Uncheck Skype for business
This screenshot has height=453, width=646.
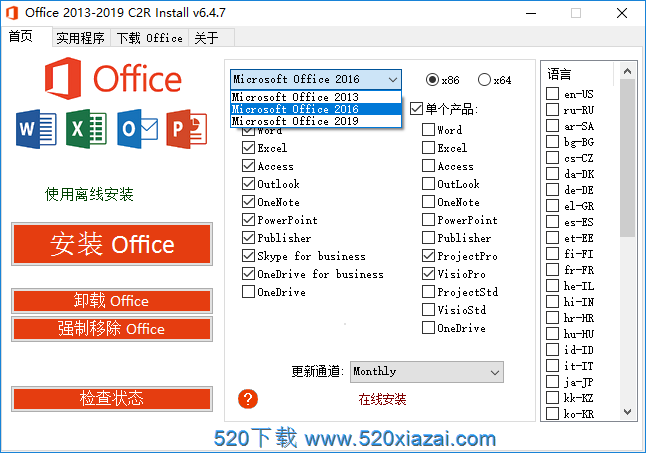pyautogui.click(x=248, y=255)
